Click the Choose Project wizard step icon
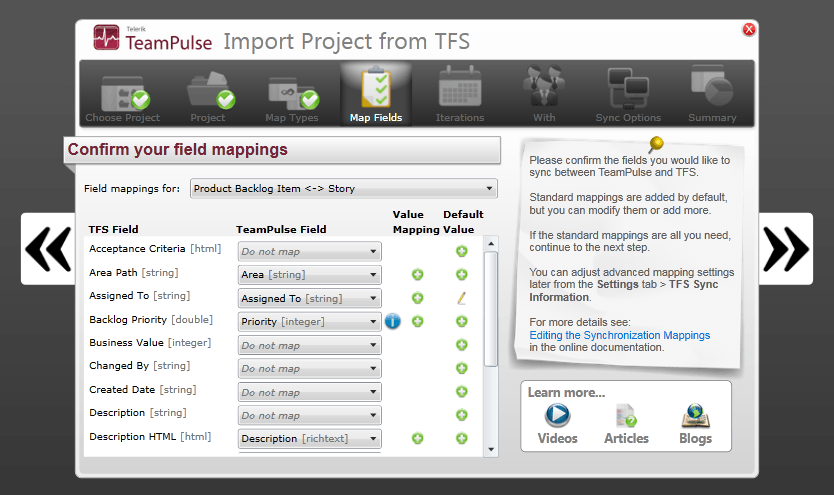 126,93
